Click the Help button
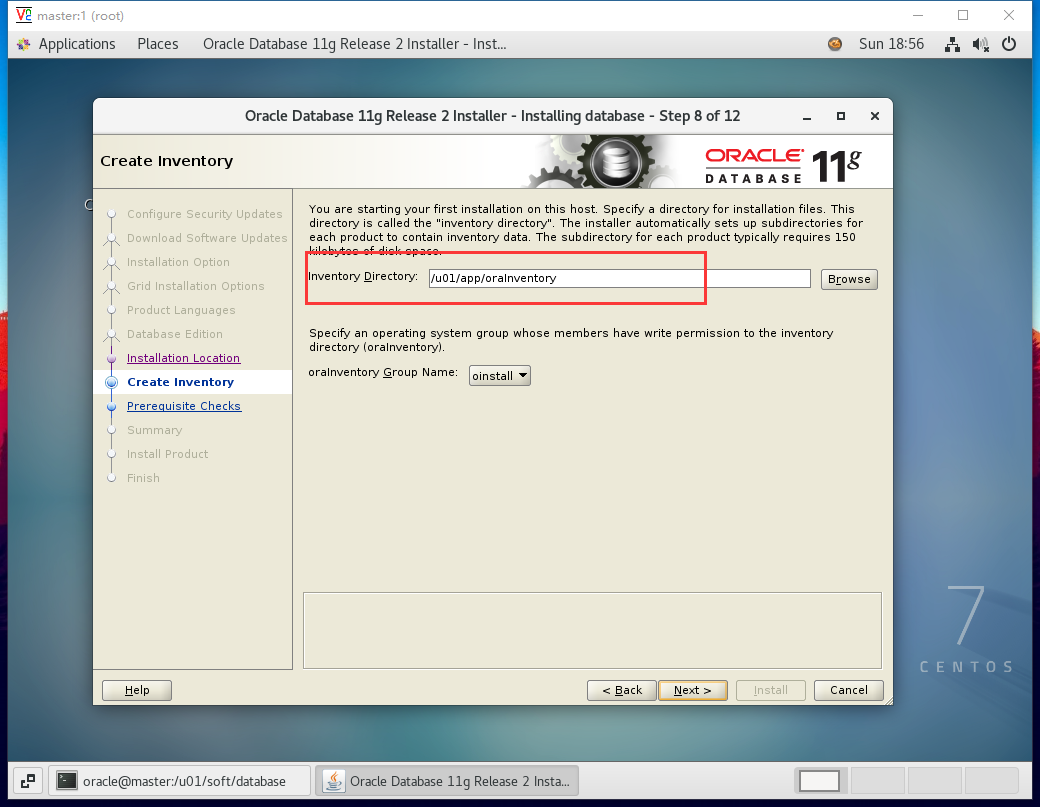 pos(137,690)
